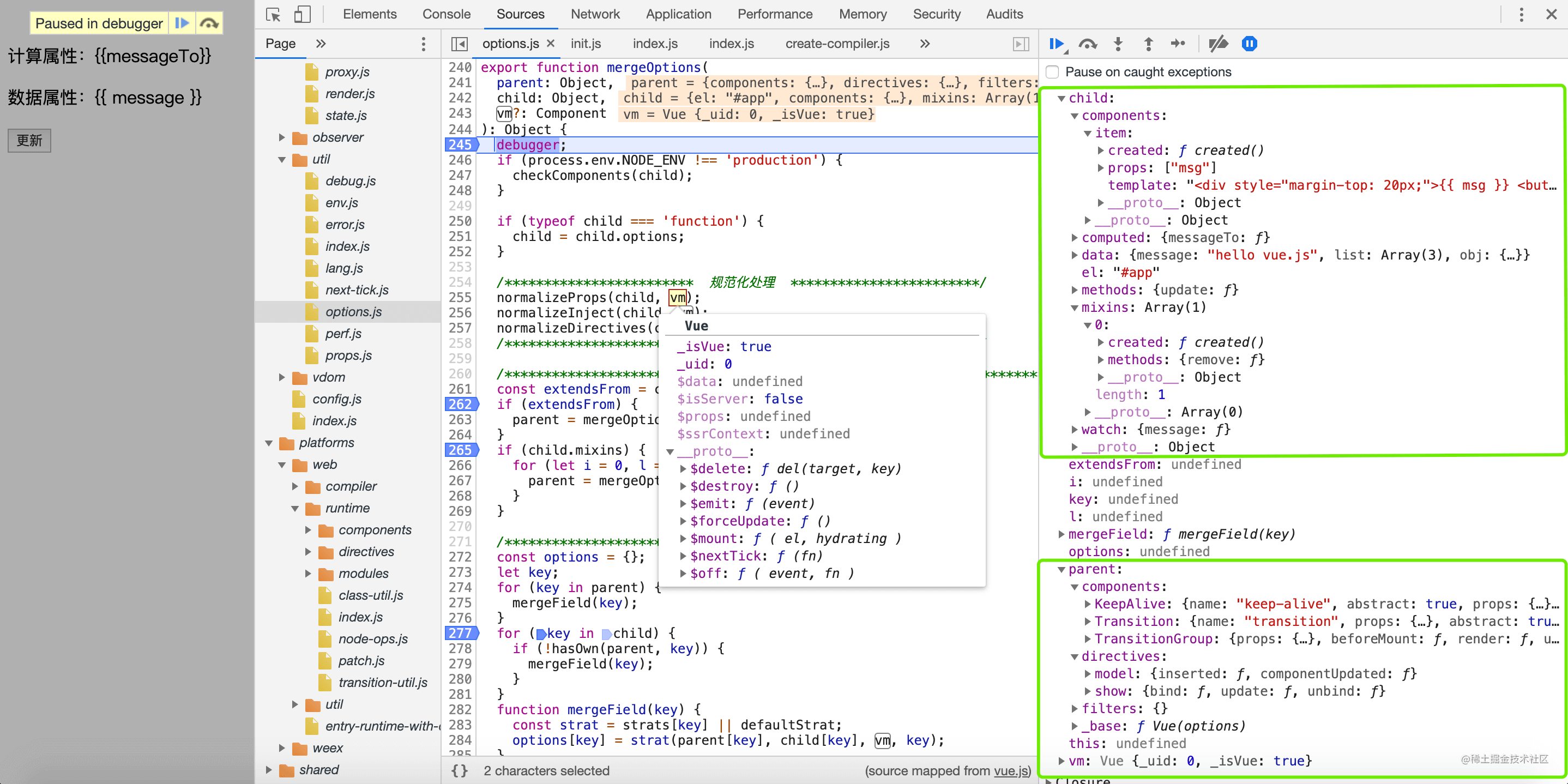This screenshot has width=1568, height=784.
Task: Toggle the device toolbar icon
Action: pyautogui.click(x=302, y=14)
